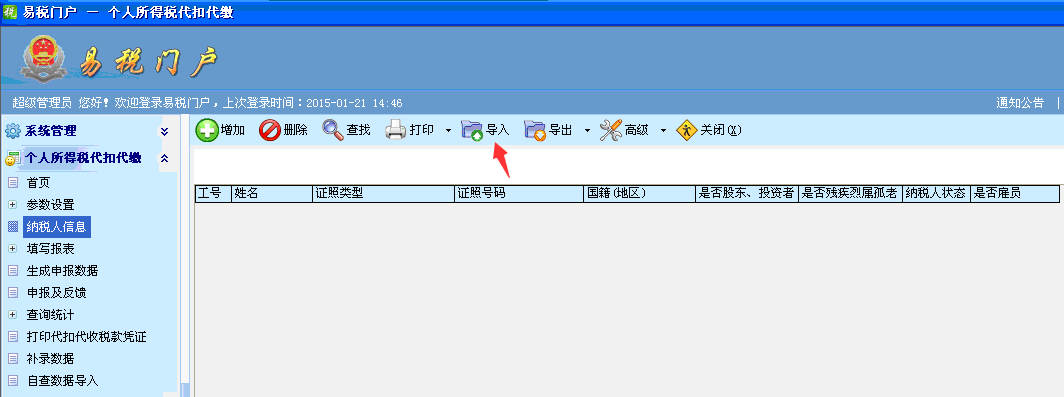Image resolution: width=1064 pixels, height=397 pixels.
Task: Open the dropdown arrow next to 导出
Action: point(587,130)
